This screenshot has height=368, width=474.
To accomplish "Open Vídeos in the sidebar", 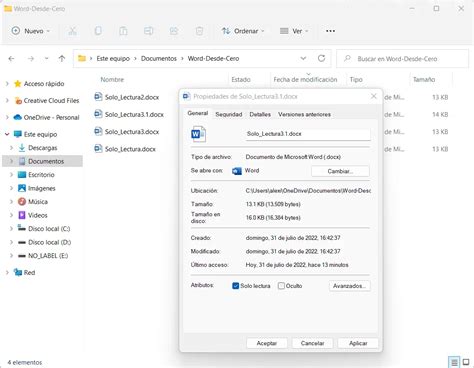I will (38, 215).
